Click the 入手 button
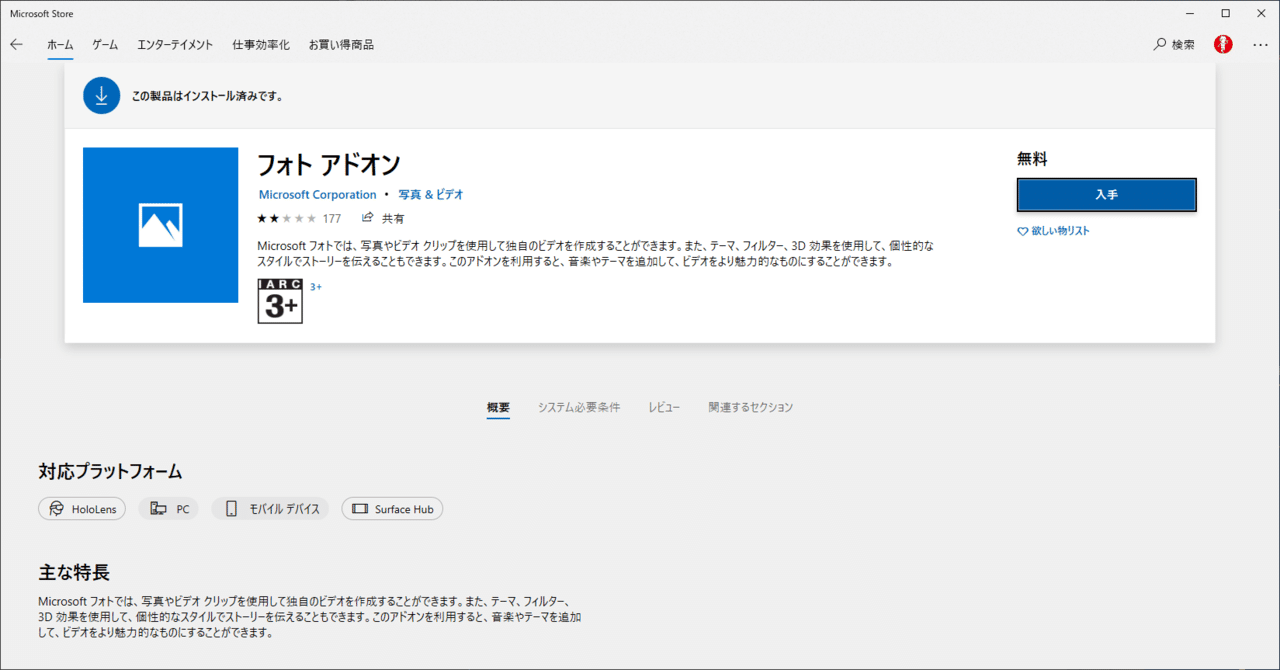The height and width of the screenshot is (670, 1280). [x=1106, y=194]
